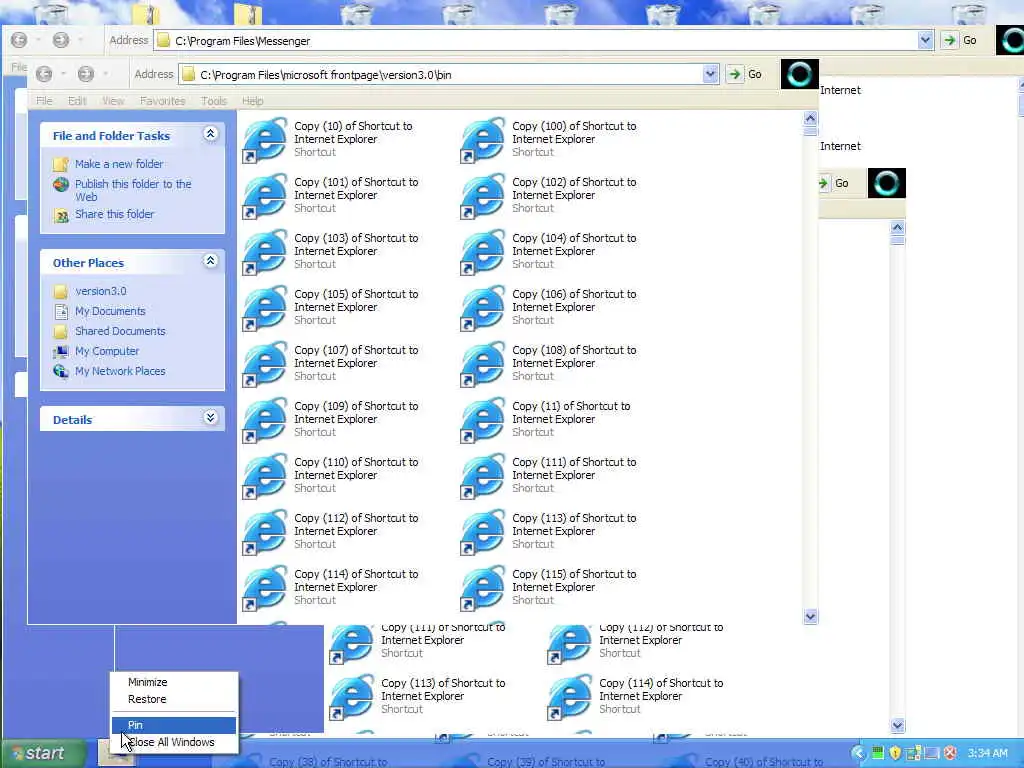The width and height of the screenshot is (1024, 768).
Task: Choose Restore in context menu
Action: (174, 699)
